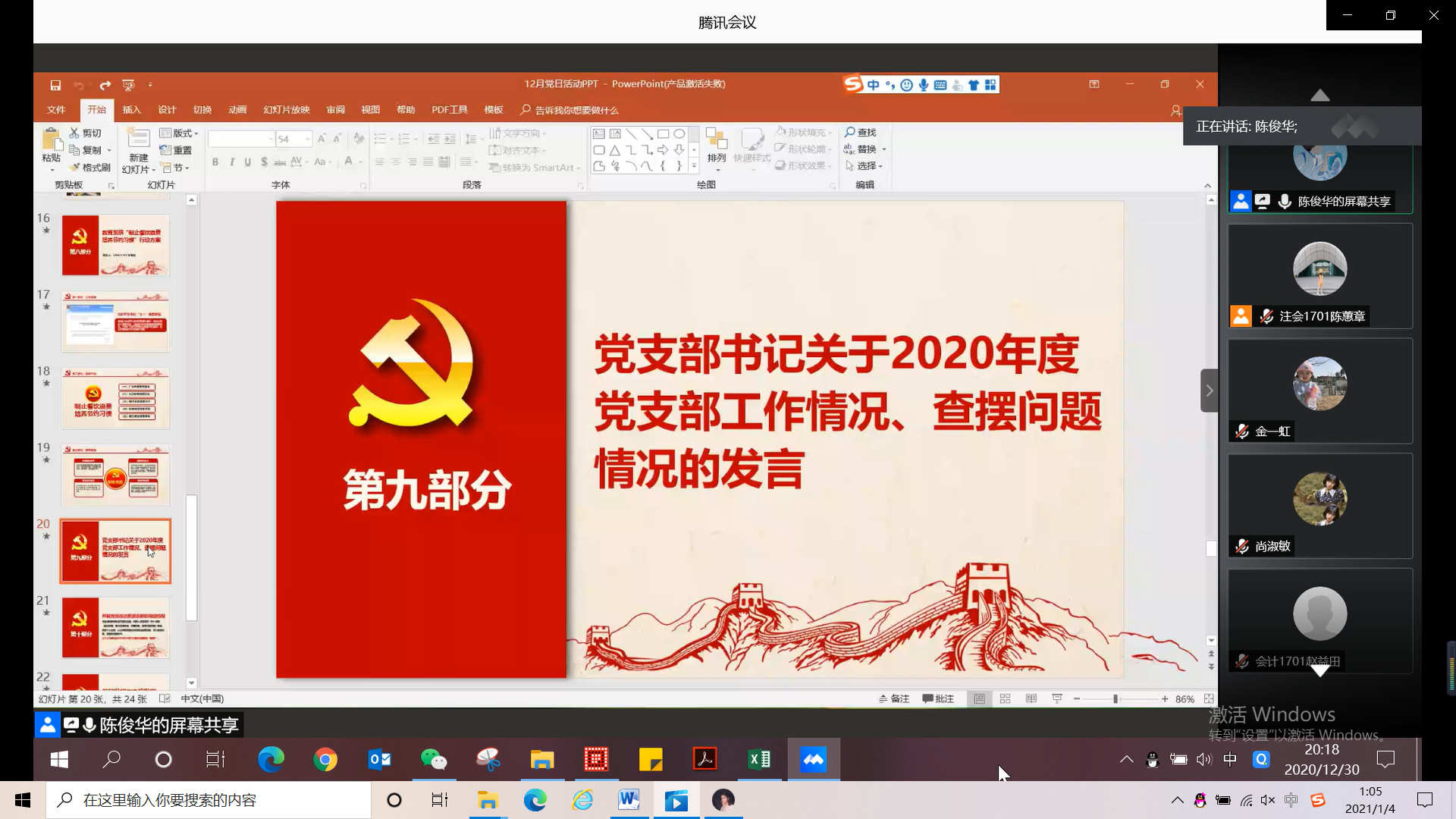Click the Find (查找) icon
This screenshot has height=819, width=1456.
(x=860, y=133)
